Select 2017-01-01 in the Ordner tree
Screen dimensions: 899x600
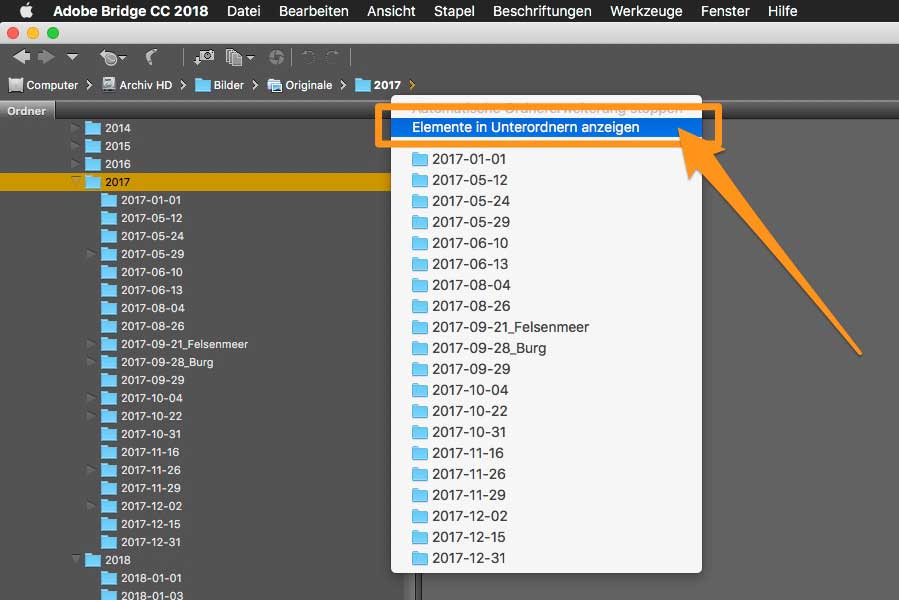[x=141, y=200]
